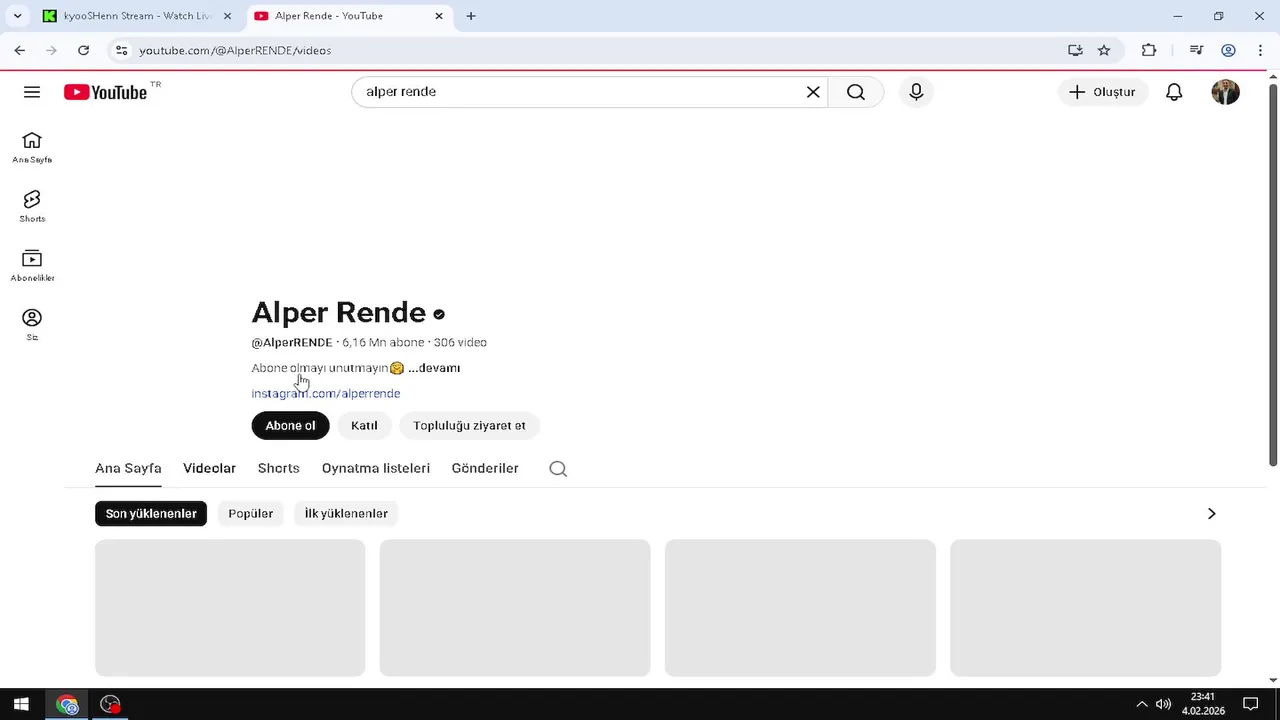Open the Siz profile sidebar item
This screenshot has width=1280, height=720.
[32, 324]
